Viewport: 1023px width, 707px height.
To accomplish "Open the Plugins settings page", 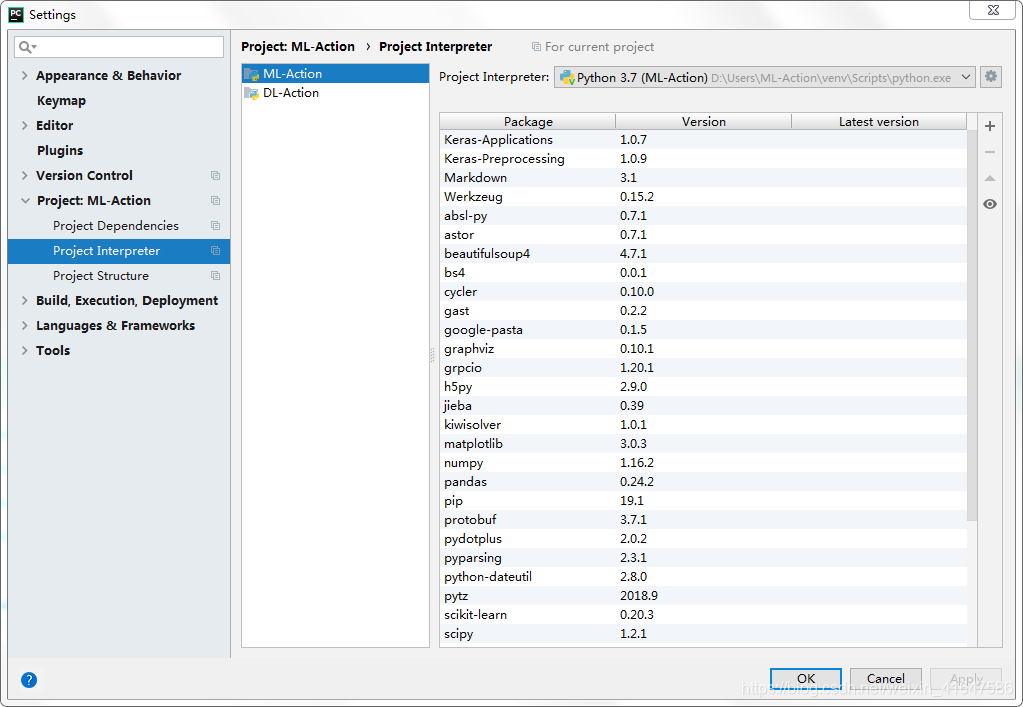I will 60,151.
